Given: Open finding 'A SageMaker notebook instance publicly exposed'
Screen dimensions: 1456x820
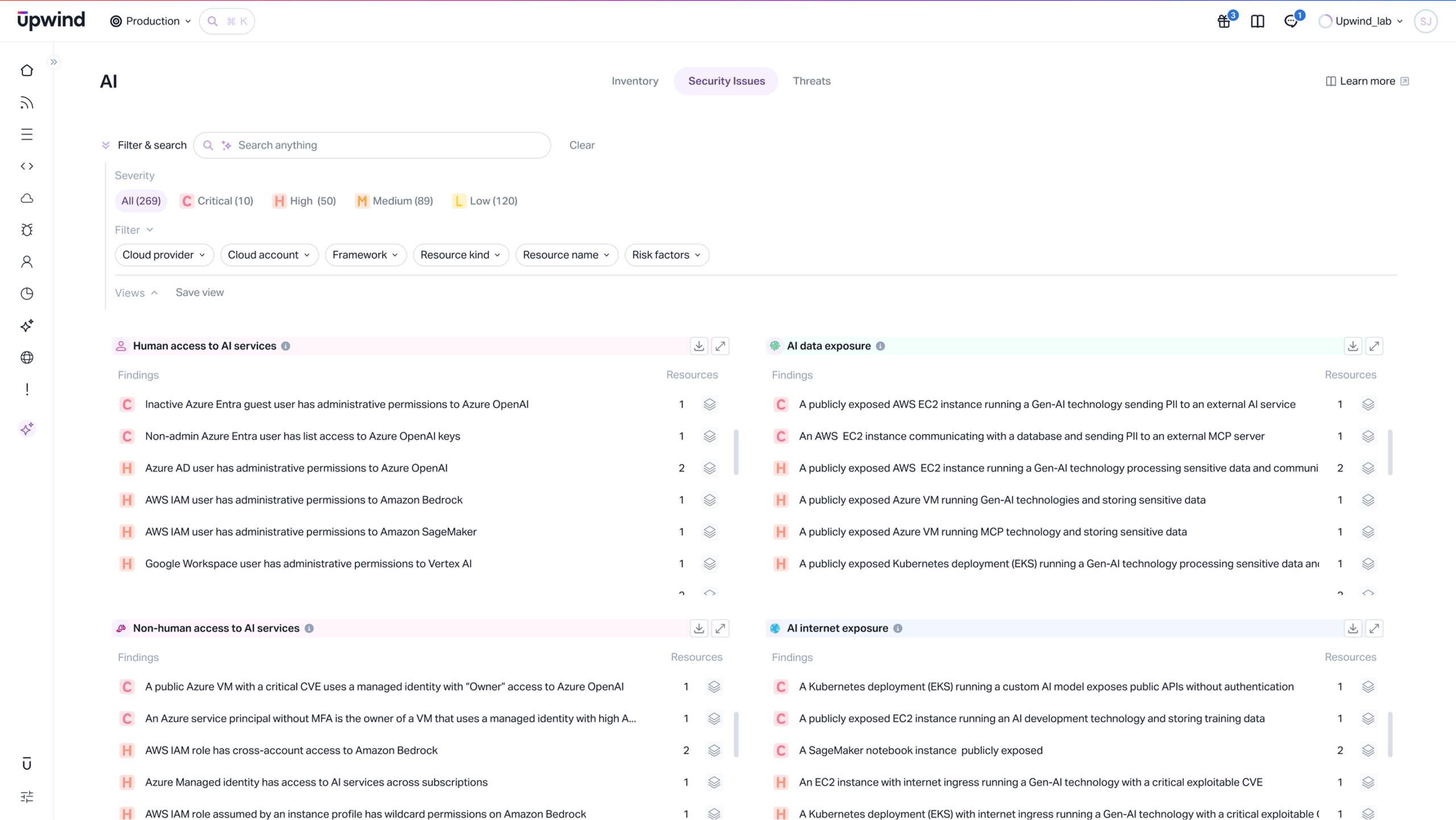Looking at the screenshot, I should pyautogui.click(x=921, y=750).
